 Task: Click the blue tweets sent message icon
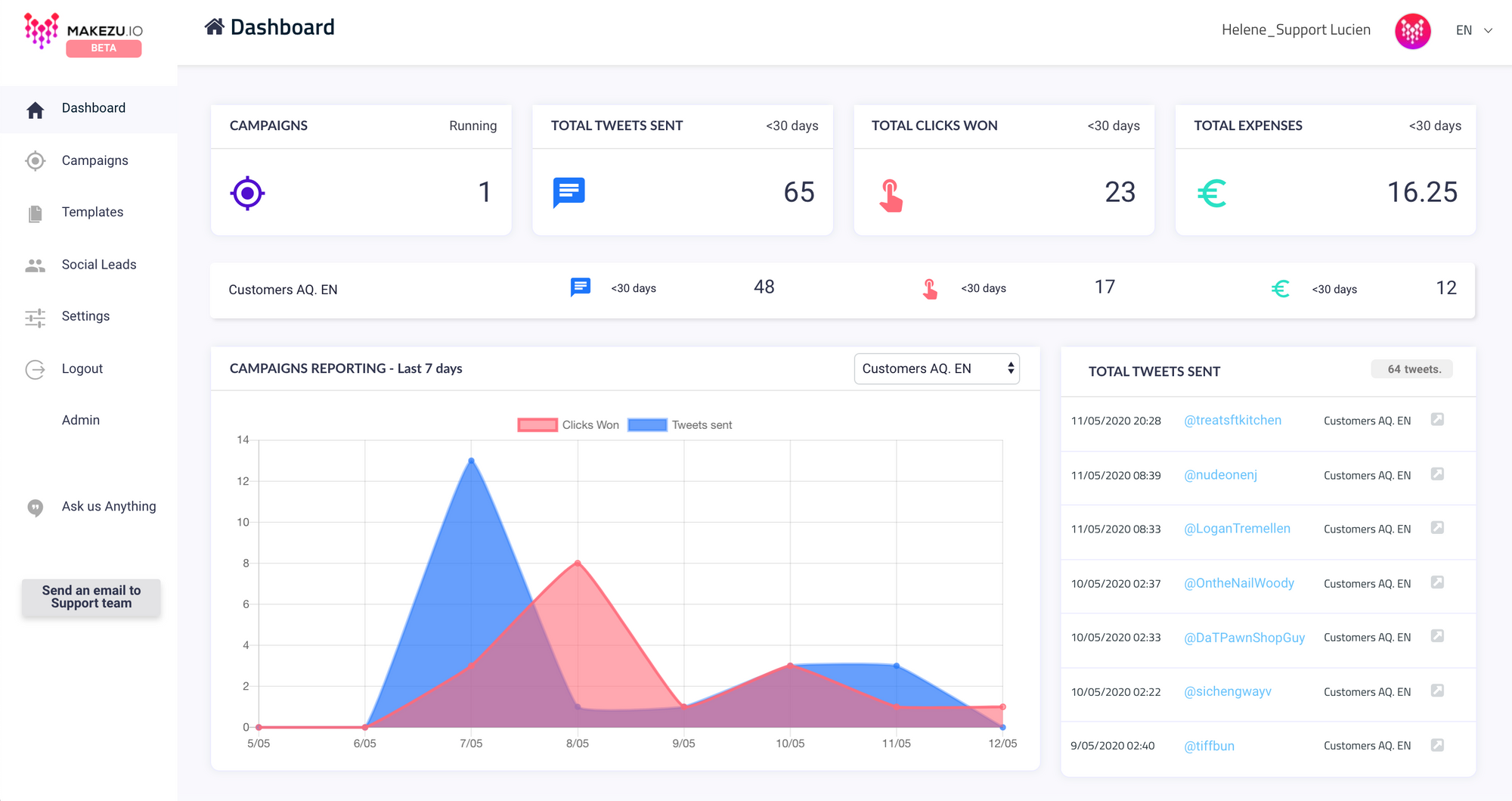(569, 193)
